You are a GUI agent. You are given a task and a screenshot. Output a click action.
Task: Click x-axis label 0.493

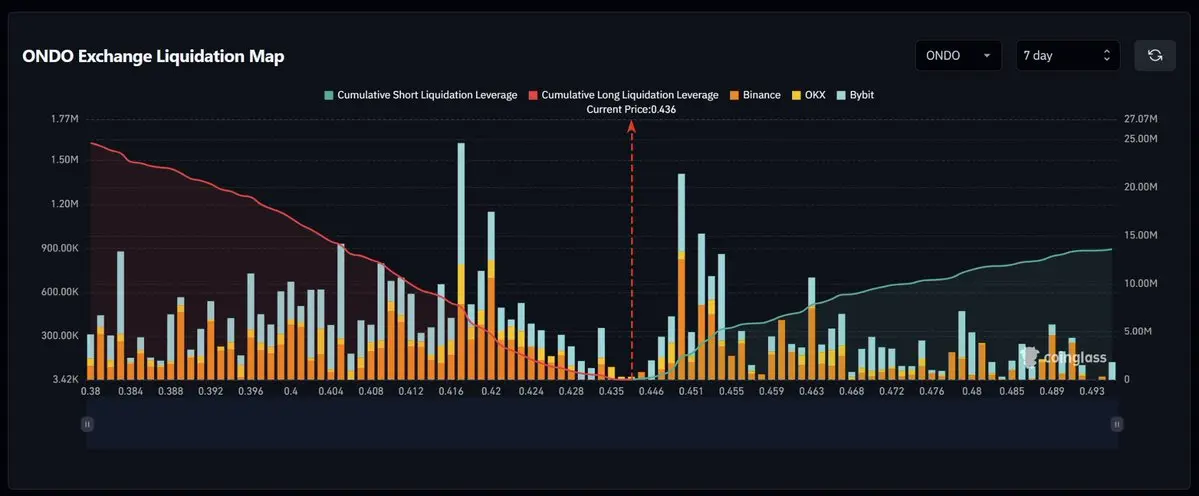(x=1092, y=391)
